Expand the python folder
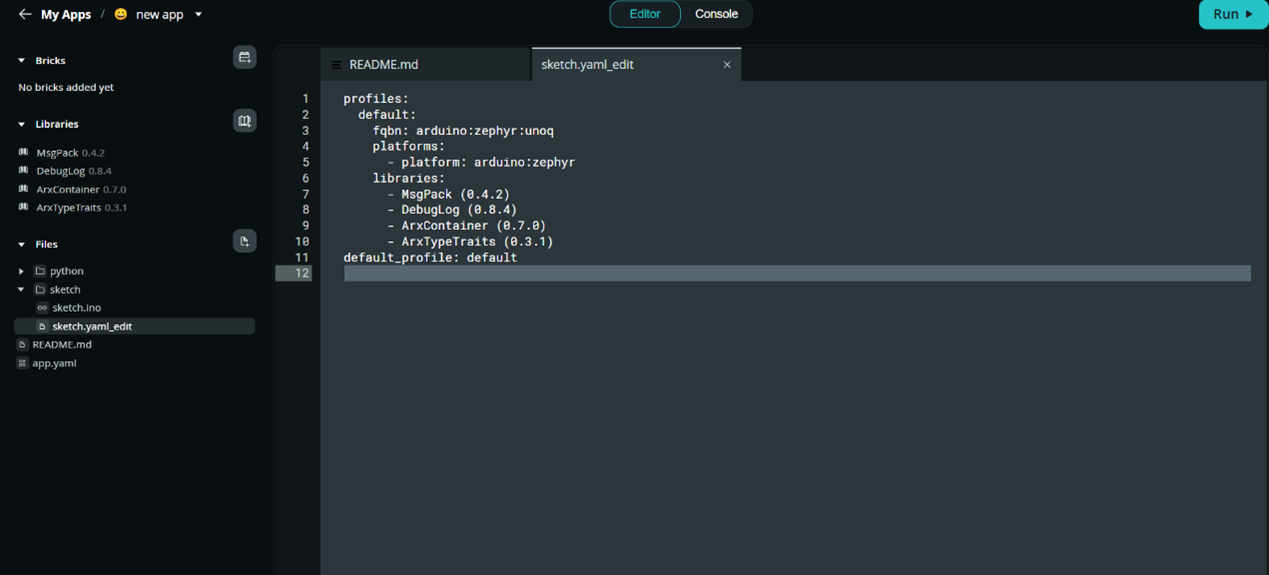This screenshot has height=575, width=1269. [x=21, y=271]
